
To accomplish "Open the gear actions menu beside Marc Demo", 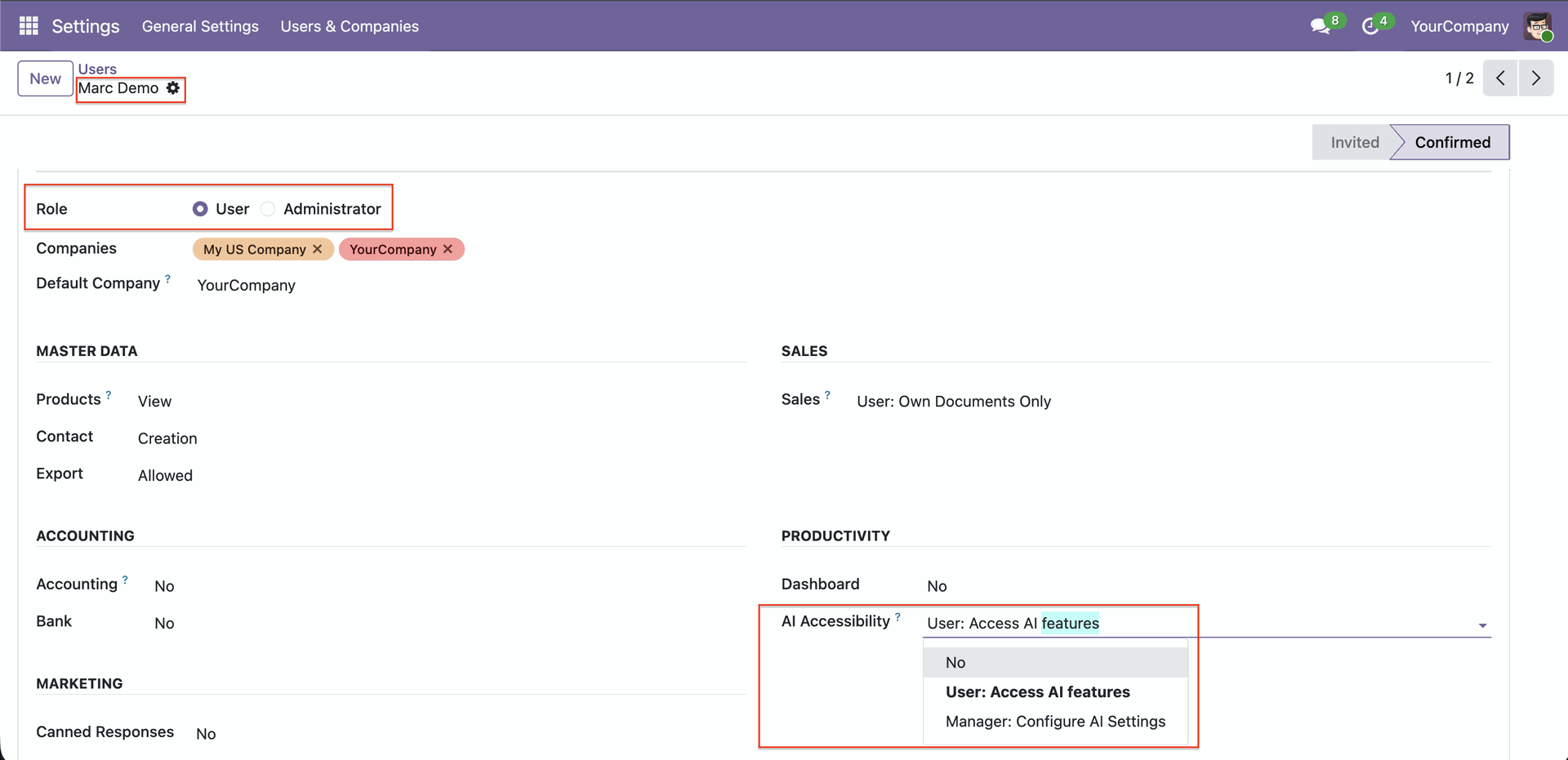I will point(173,88).
